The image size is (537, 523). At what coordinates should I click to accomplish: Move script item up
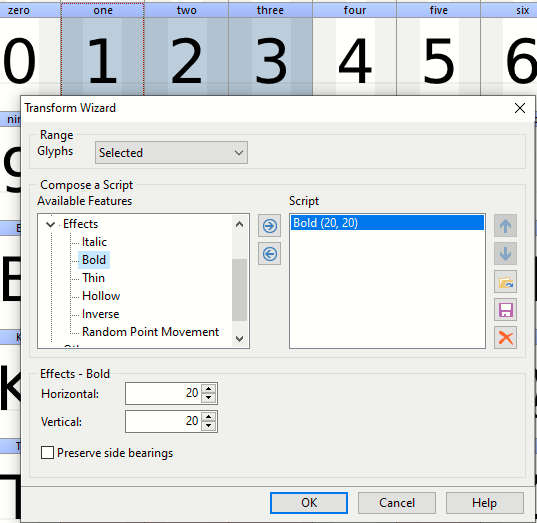tap(505, 226)
